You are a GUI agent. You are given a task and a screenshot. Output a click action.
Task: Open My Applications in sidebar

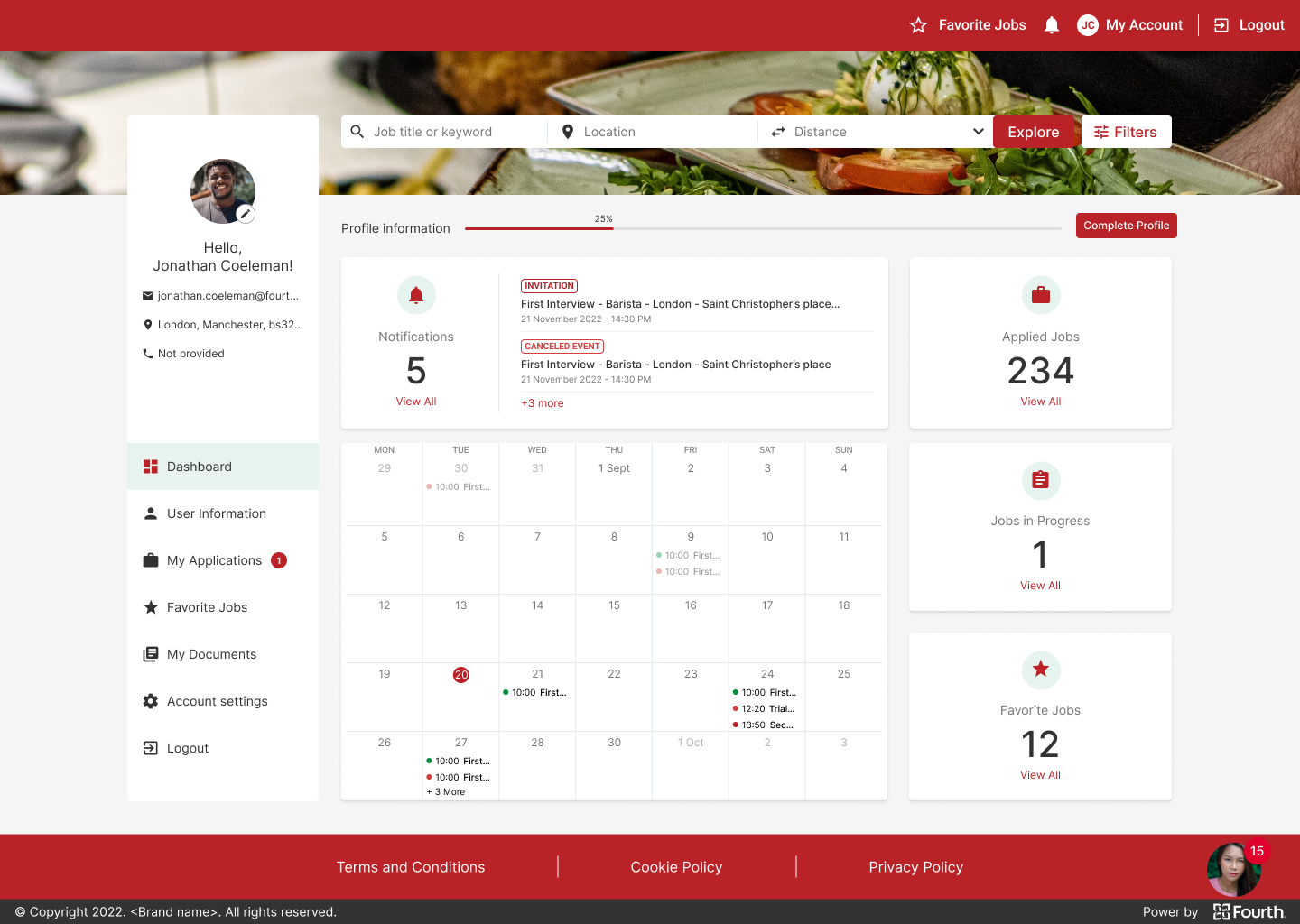214,560
